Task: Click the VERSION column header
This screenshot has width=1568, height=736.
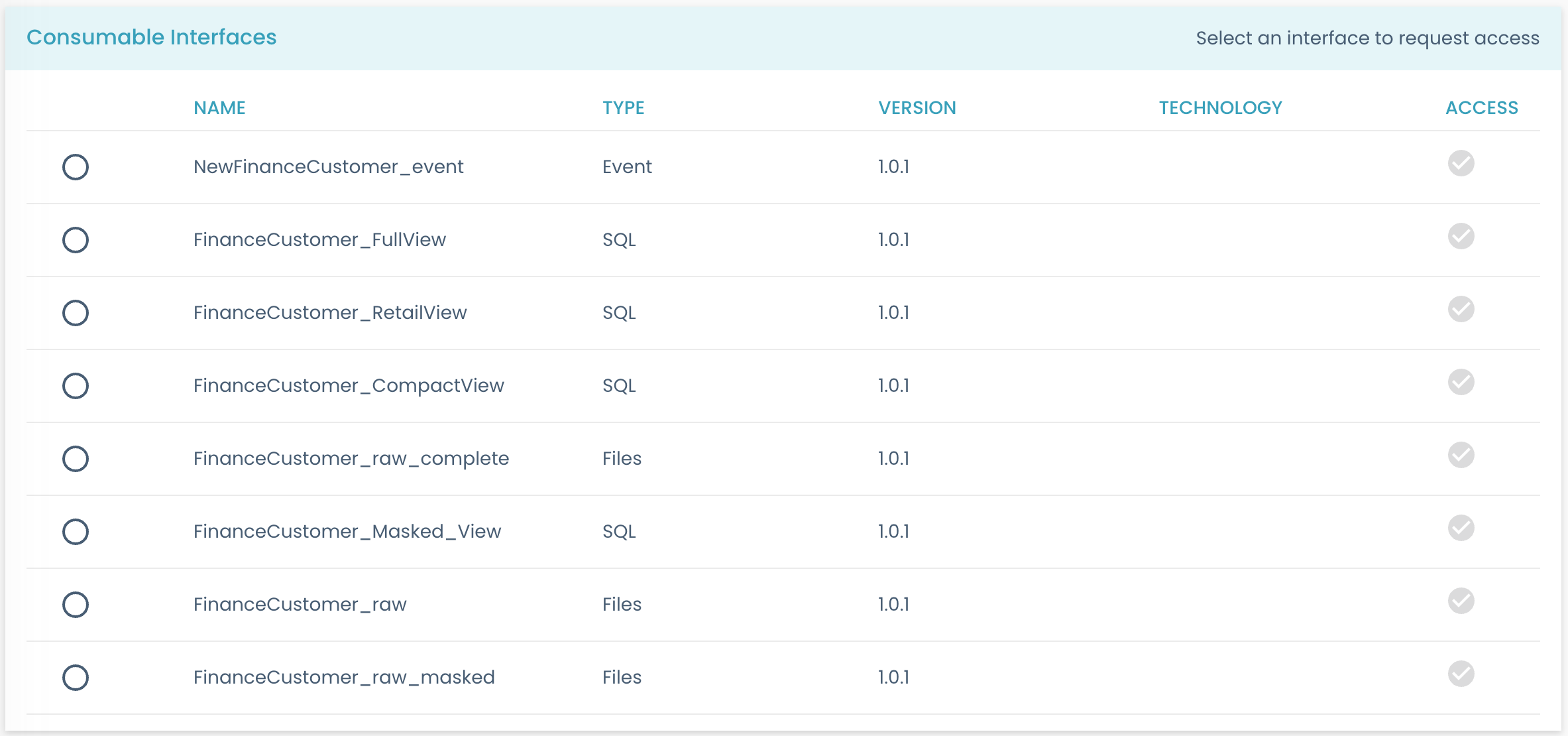Action: (x=917, y=107)
